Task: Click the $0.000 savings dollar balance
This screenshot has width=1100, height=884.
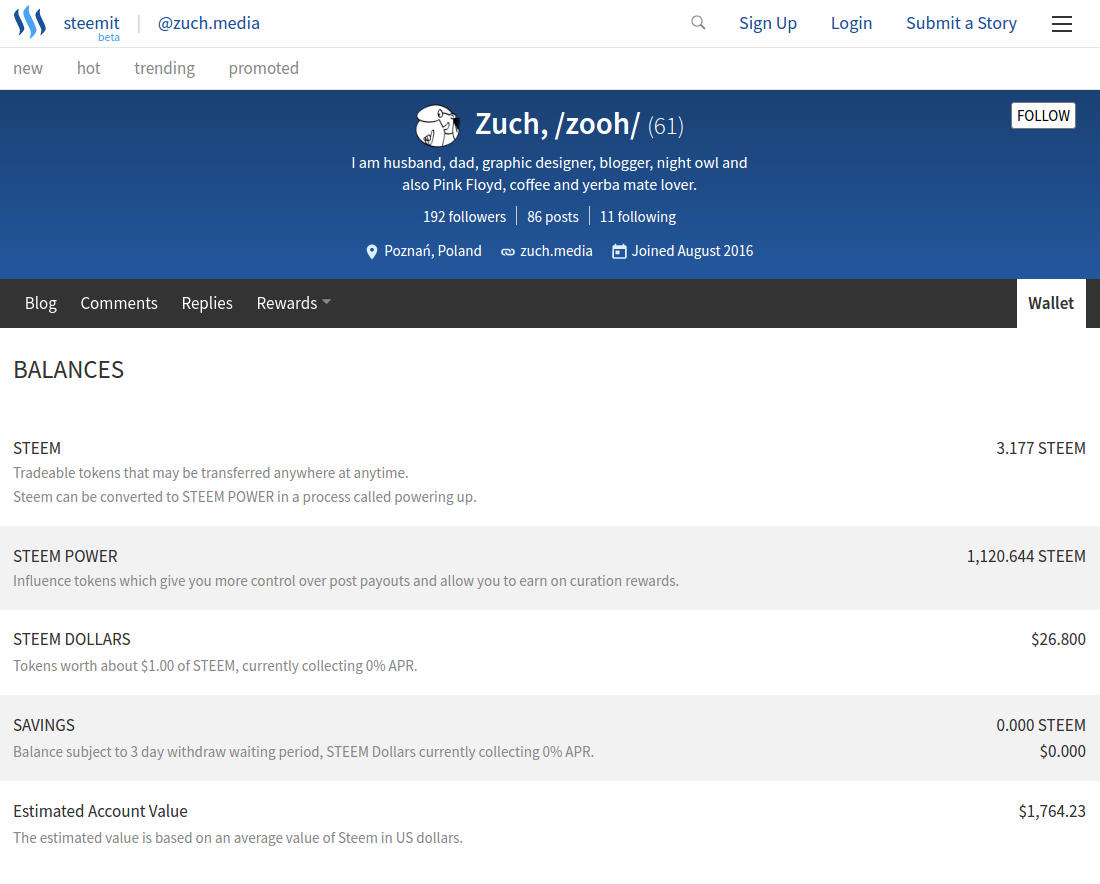Action: coord(1063,751)
